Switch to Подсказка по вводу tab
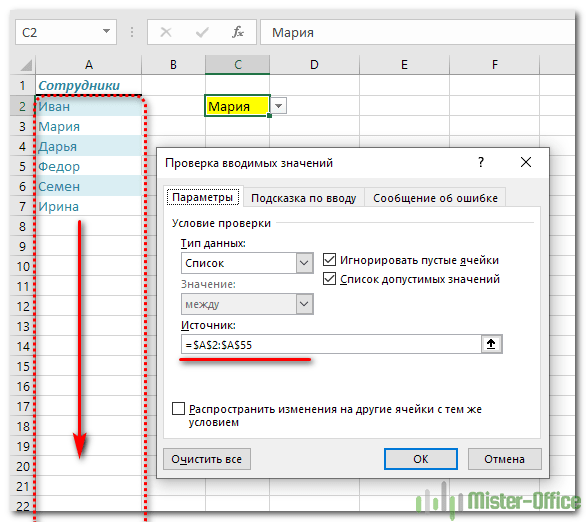The image size is (586, 522). [303, 198]
